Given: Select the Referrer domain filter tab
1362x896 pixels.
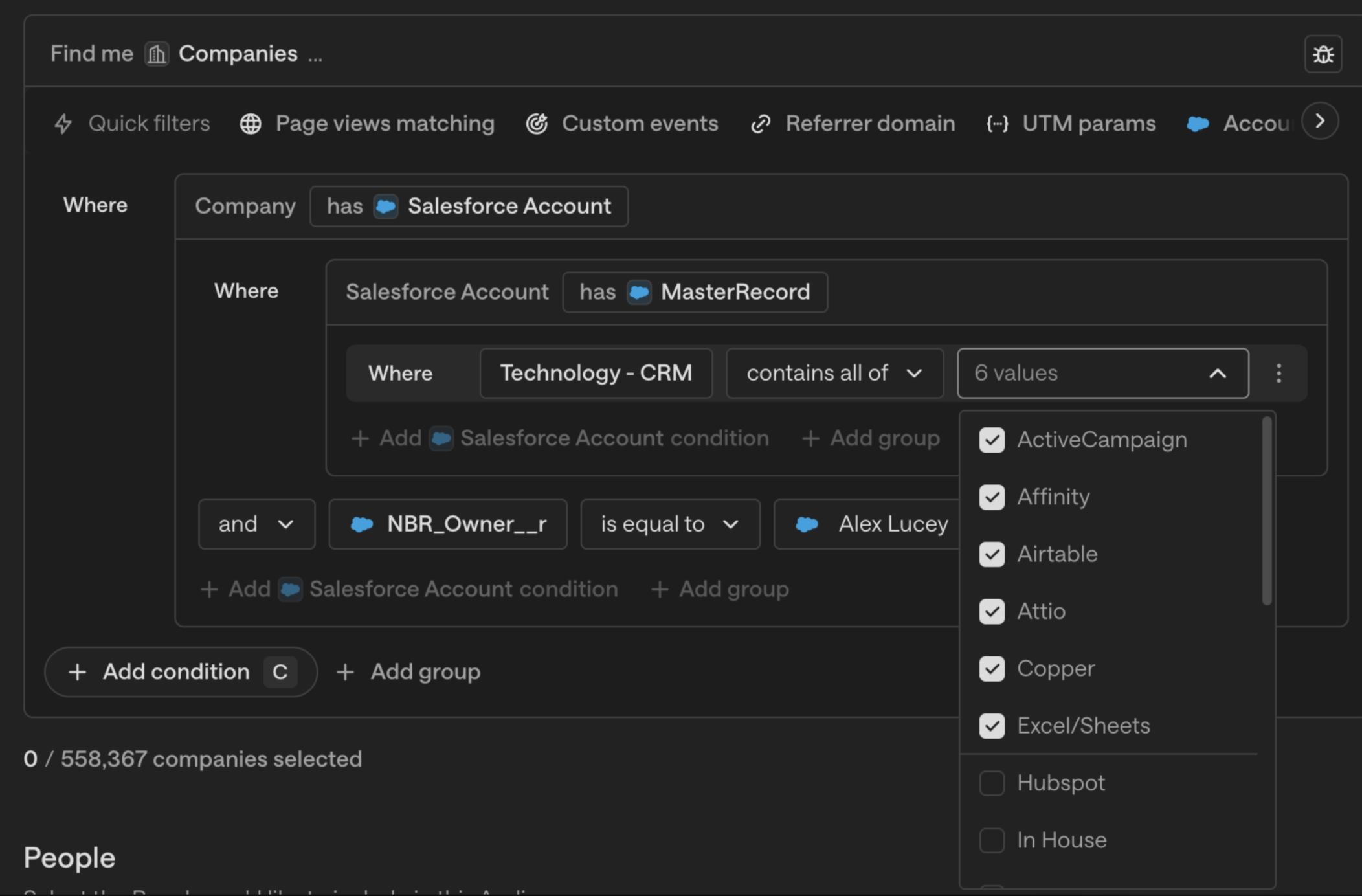Looking at the screenshot, I should coord(853,124).
